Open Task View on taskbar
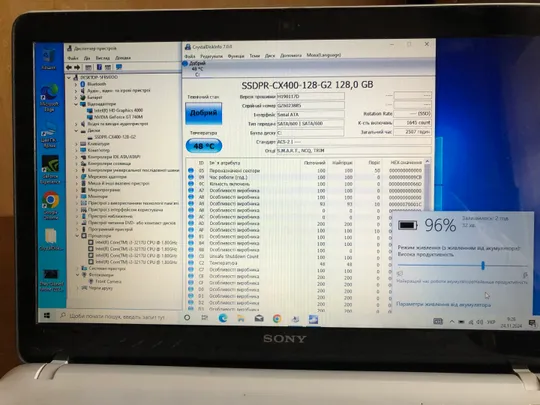The height and width of the screenshot is (405, 540). [205, 318]
